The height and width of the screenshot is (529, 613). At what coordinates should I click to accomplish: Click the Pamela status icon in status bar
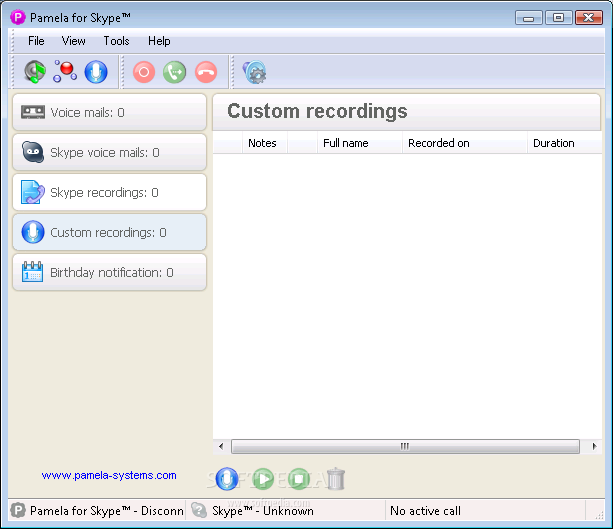(18, 510)
